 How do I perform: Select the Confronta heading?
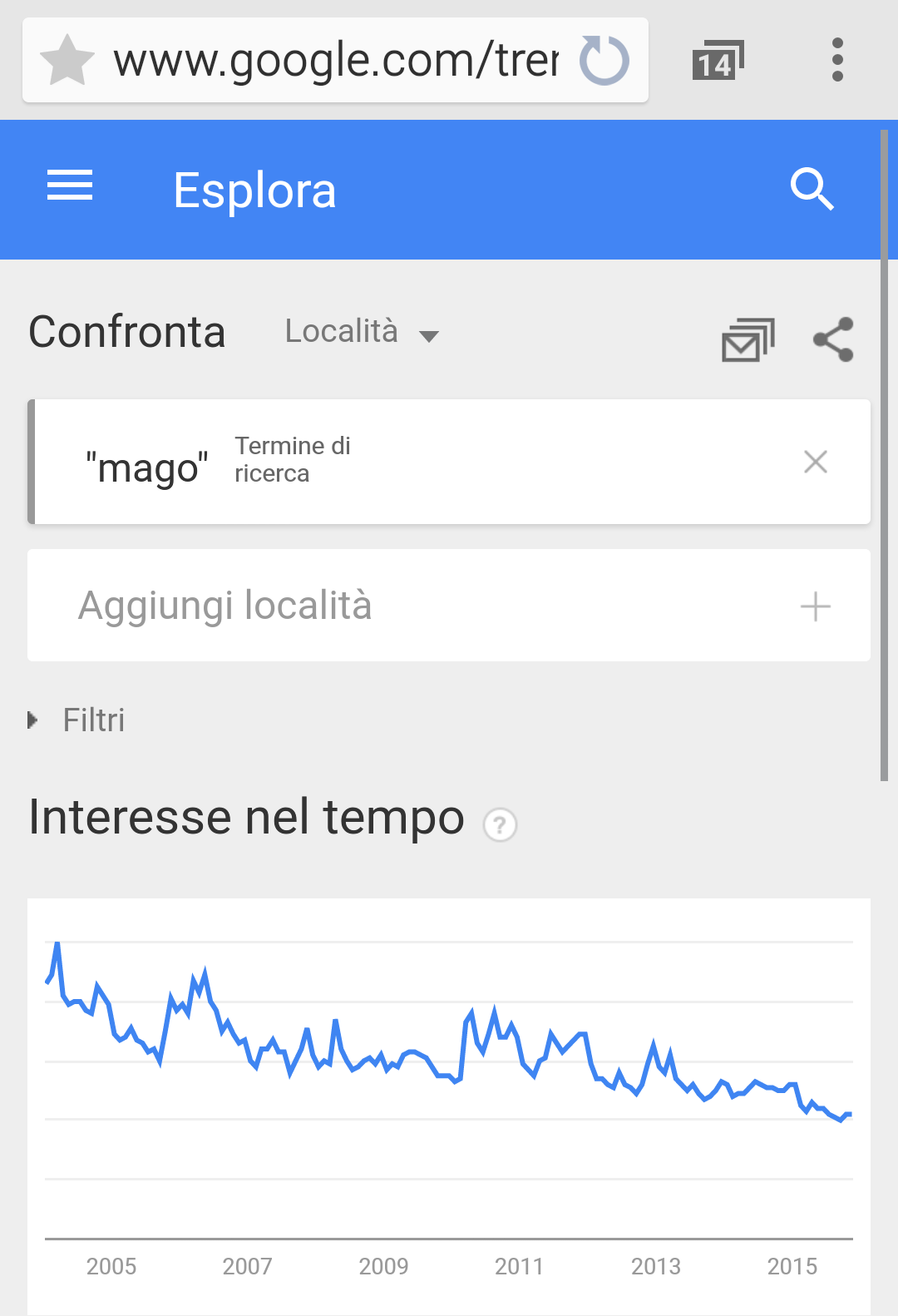pos(127,332)
